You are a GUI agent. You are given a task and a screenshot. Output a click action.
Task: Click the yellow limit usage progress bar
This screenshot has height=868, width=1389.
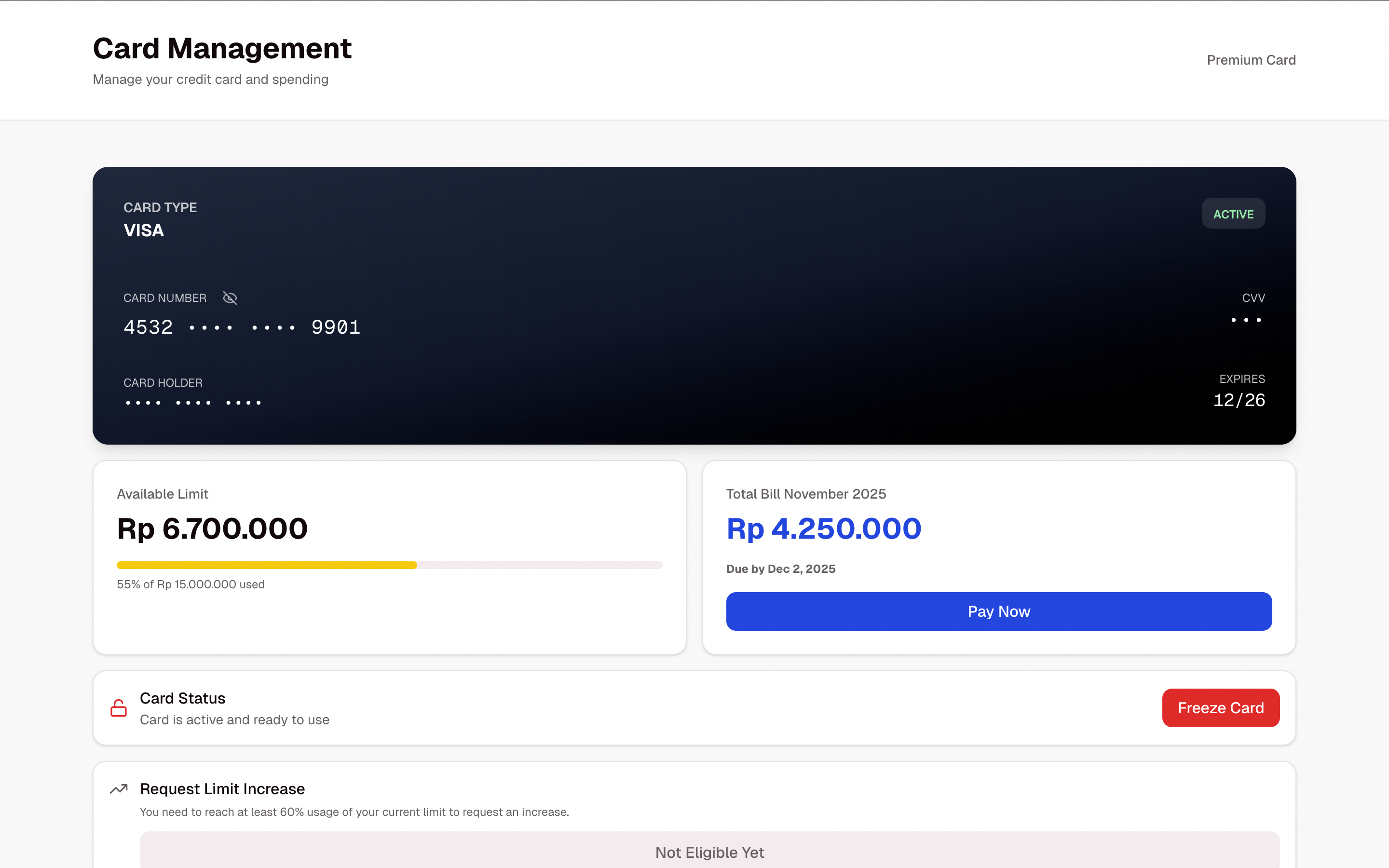click(x=267, y=566)
